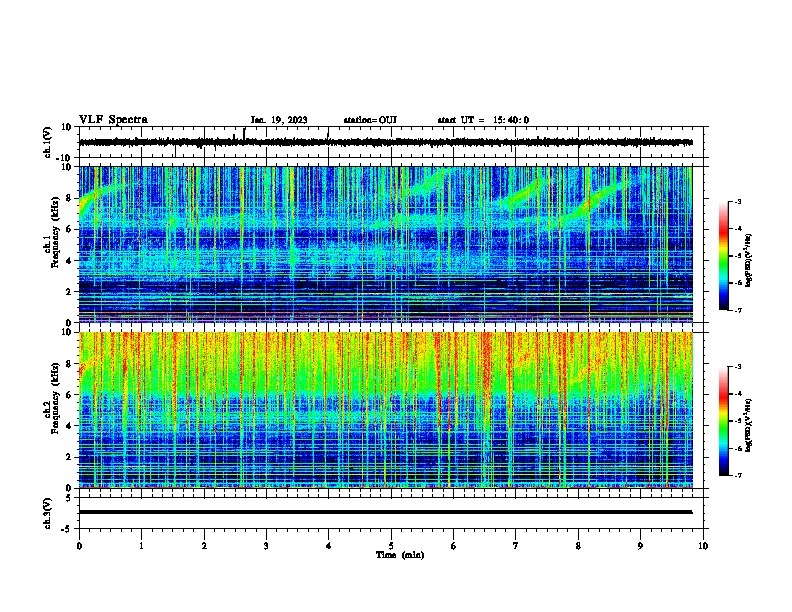
Task: Click the "ch.1(V)" axis label
Action: pos(47,142)
